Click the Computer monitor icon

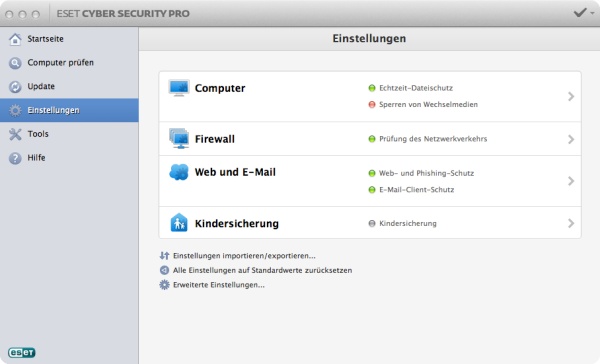pyautogui.click(x=179, y=88)
